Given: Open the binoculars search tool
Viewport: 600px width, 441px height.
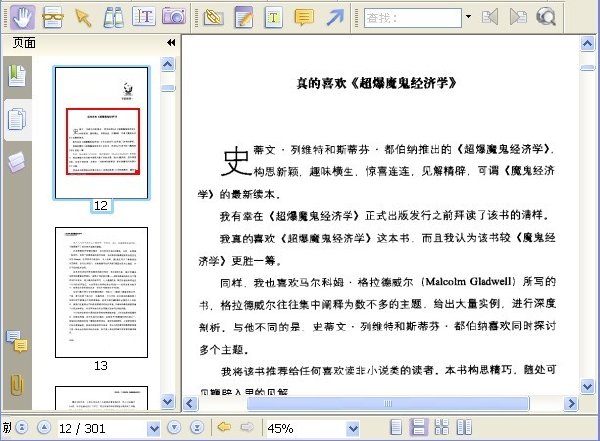Looking at the screenshot, I should click(113, 17).
